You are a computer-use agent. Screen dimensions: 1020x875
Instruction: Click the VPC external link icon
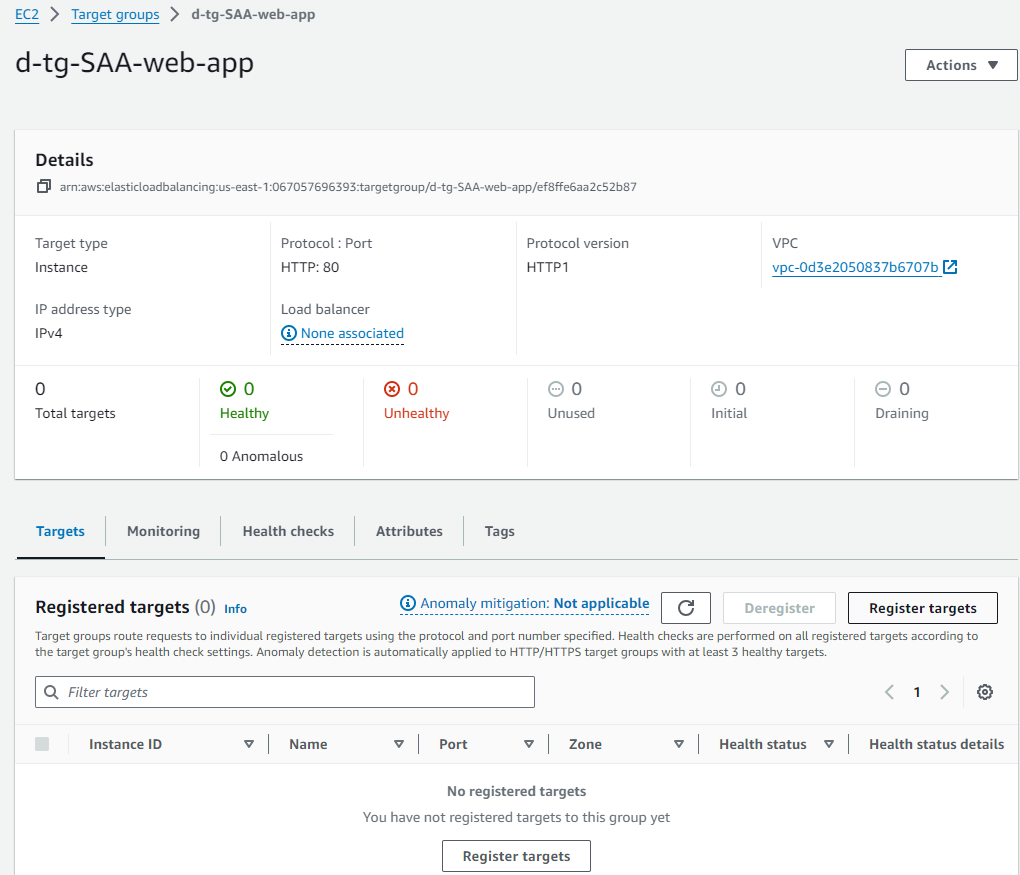pyautogui.click(x=950, y=267)
